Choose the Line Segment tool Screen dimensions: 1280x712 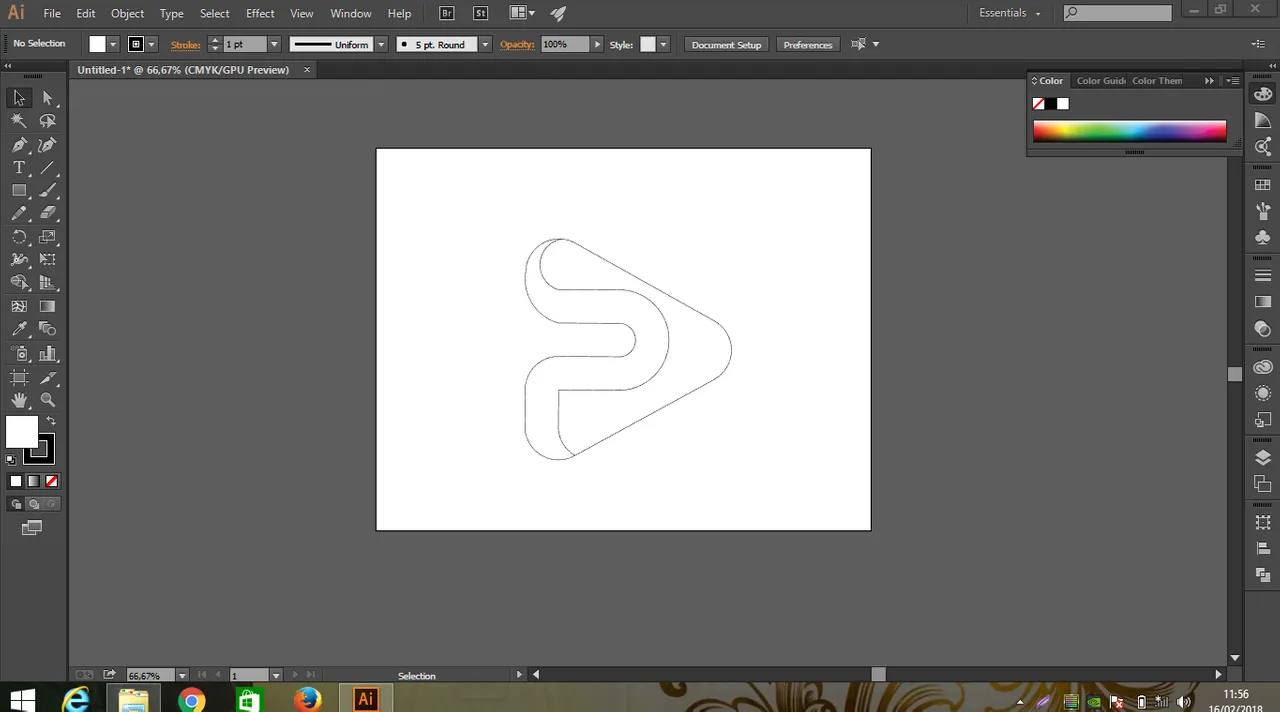[x=47, y=168]
